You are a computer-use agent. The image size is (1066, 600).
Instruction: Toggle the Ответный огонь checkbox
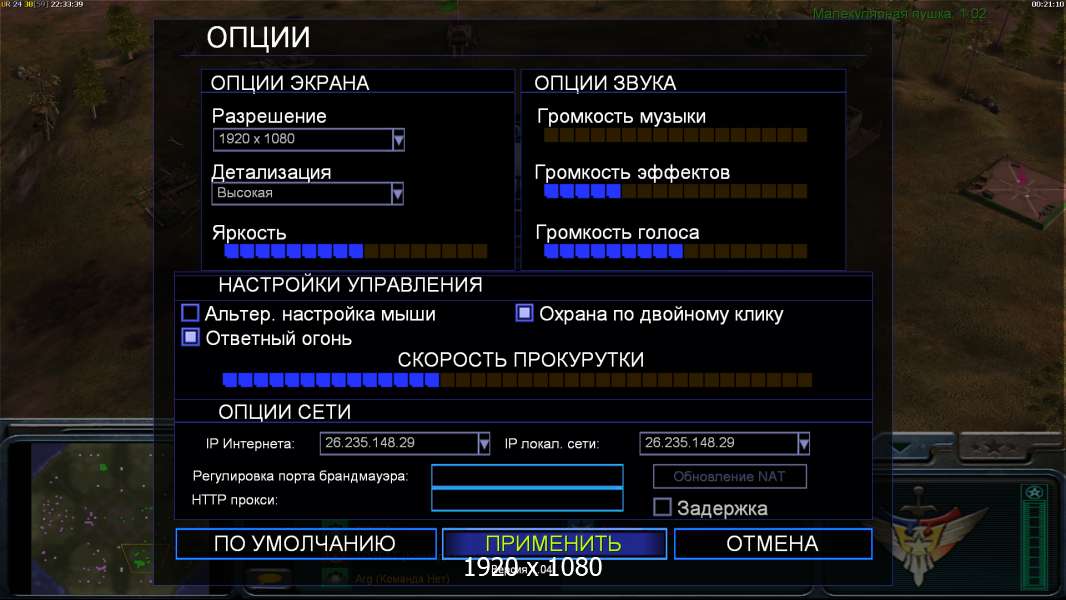point(190,337)
